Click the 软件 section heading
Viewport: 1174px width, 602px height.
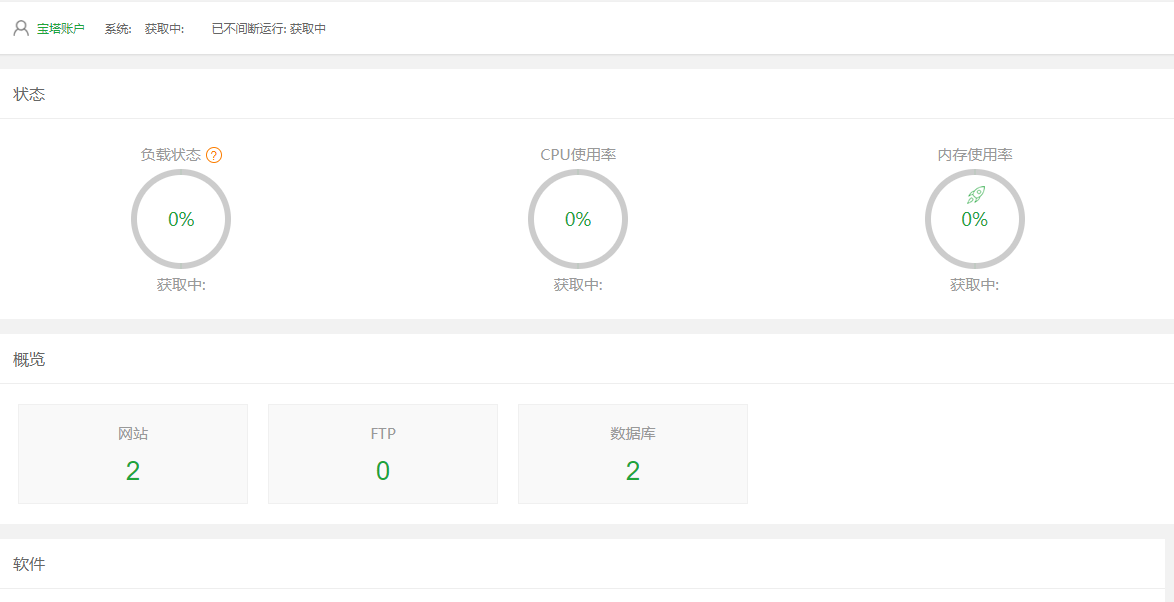29,565
